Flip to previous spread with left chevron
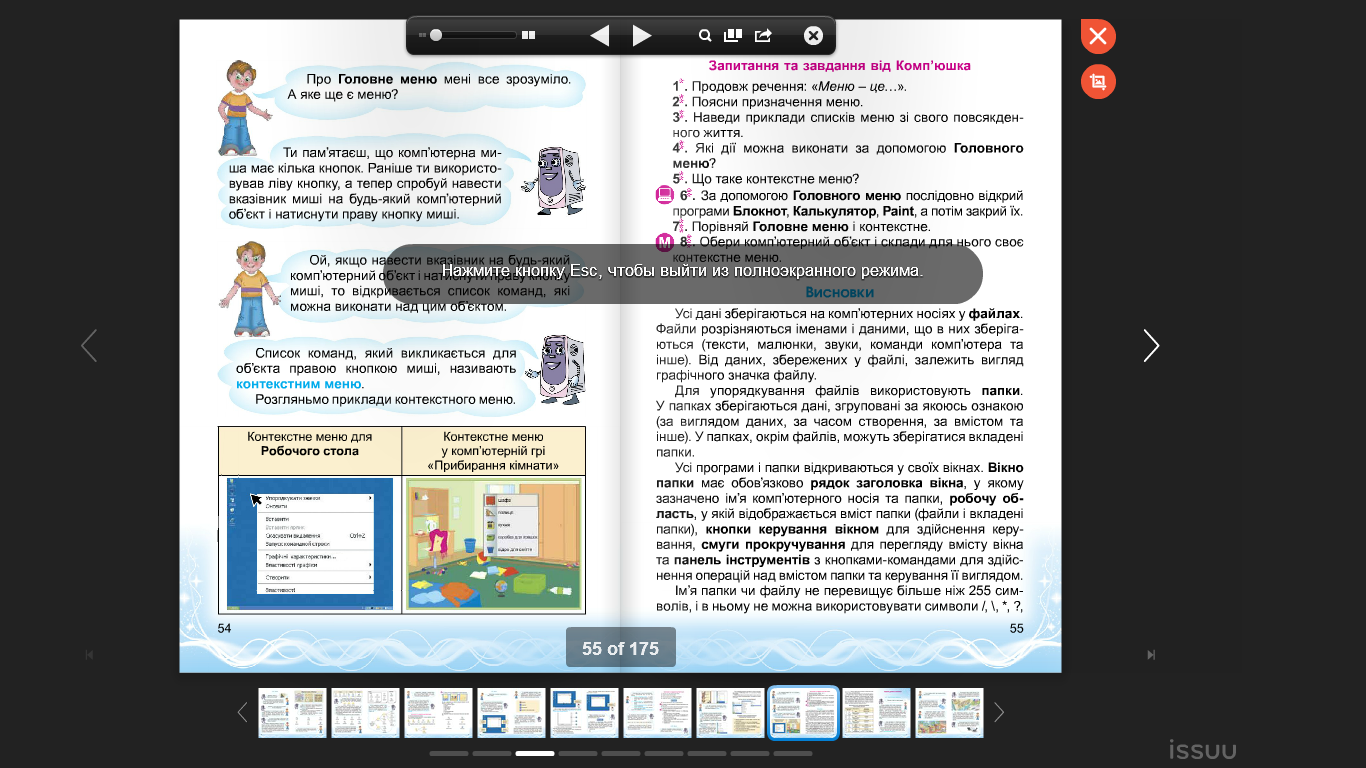Screen dimensions: 1366x768 89,346
